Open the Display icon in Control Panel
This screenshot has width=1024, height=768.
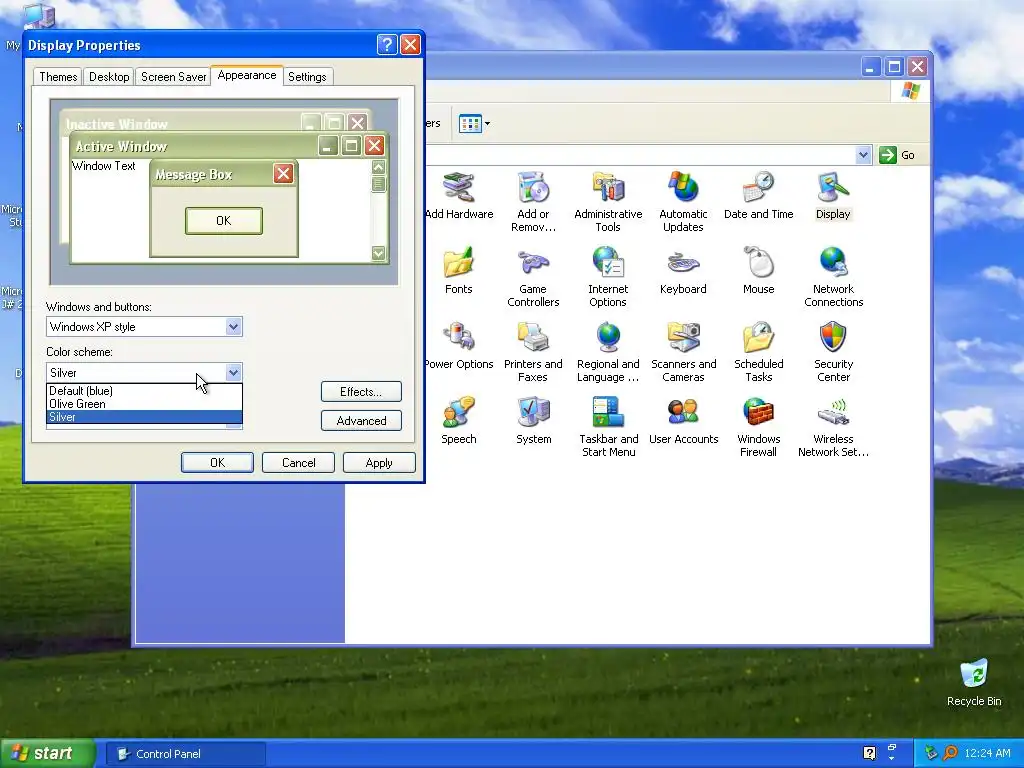(833, 196)
